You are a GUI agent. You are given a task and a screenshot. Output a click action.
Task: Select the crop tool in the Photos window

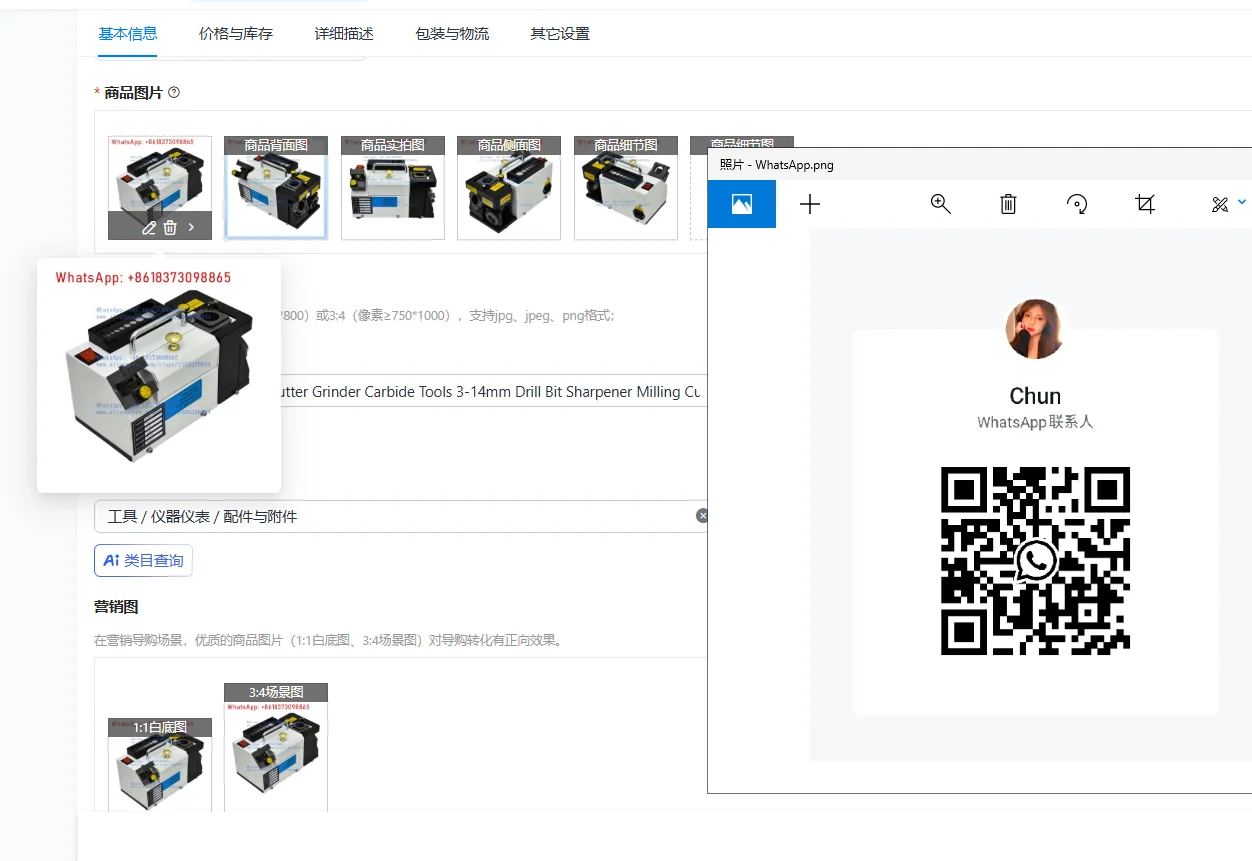click(x=1145, y=204)
